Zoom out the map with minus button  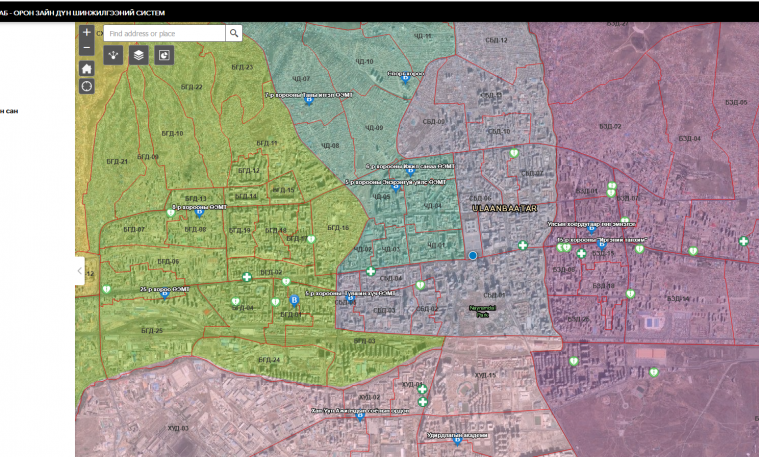tap(87, 48)
